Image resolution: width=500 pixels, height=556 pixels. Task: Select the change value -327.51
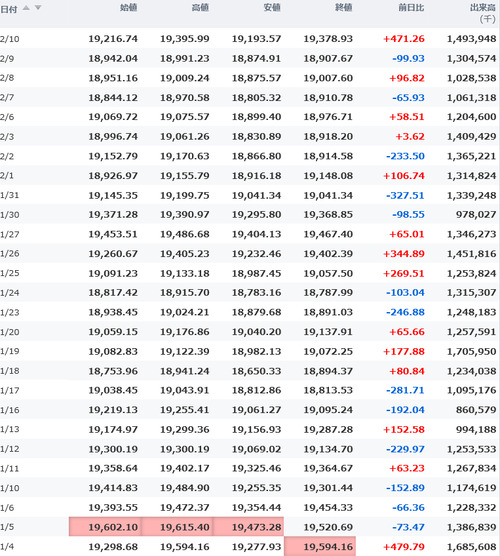click(x=405, y=195)
